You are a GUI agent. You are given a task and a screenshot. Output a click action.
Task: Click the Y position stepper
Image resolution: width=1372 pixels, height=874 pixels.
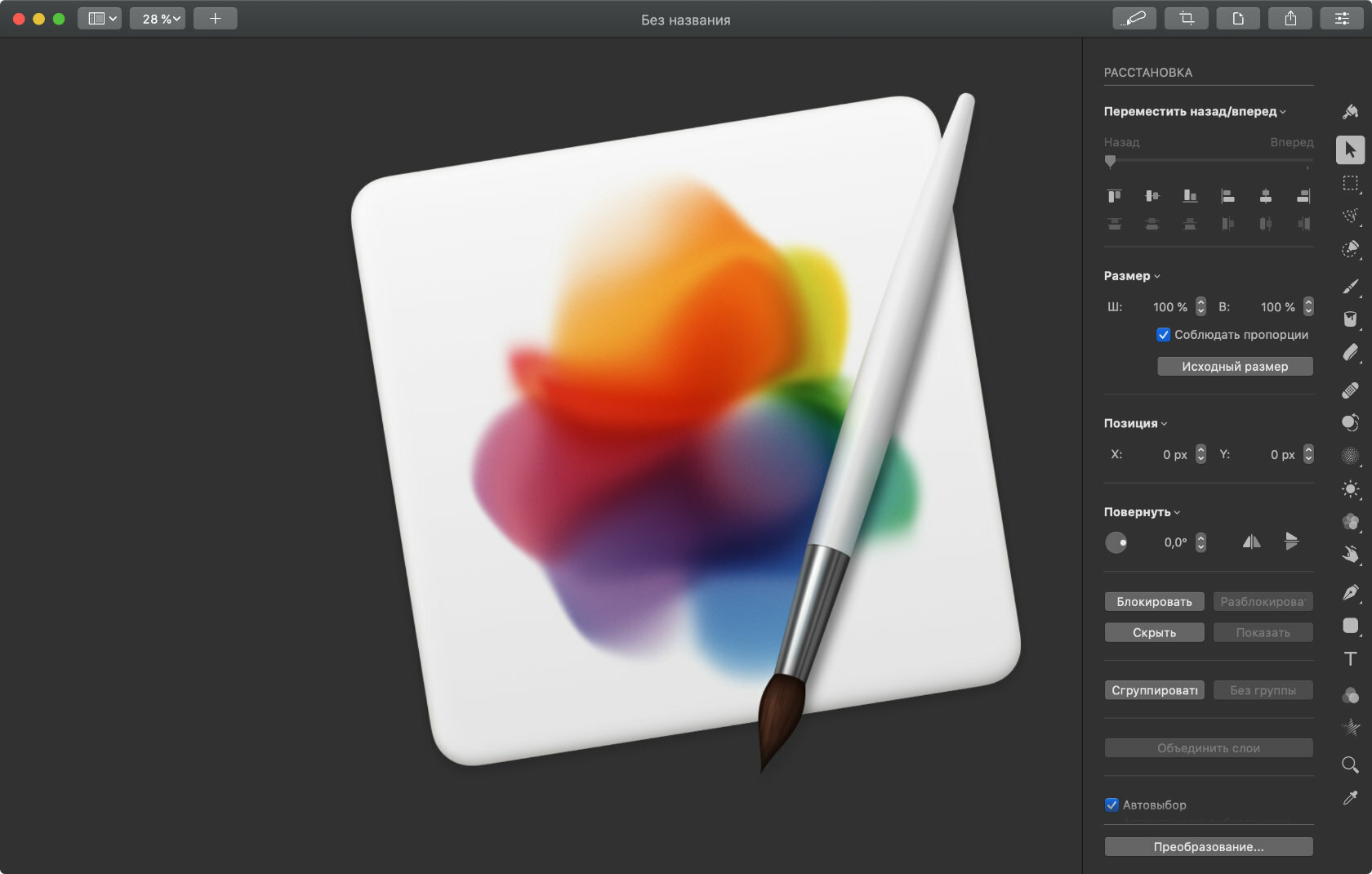pos(1308,454)
